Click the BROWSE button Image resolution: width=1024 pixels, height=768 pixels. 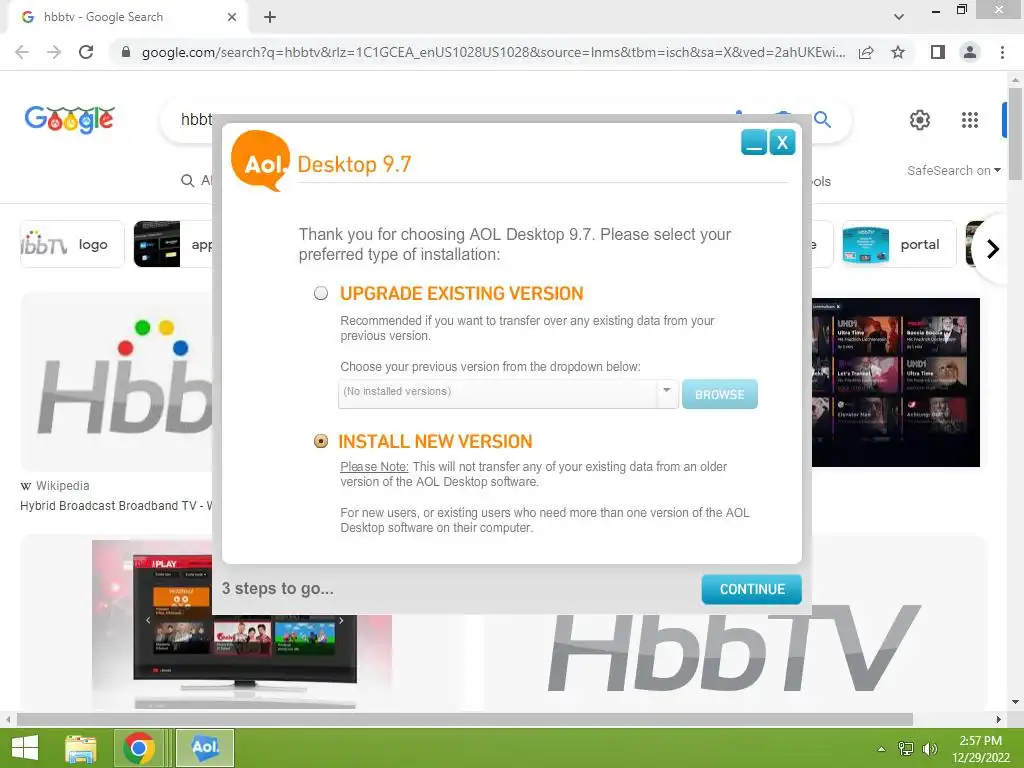[x=720, y=394]
